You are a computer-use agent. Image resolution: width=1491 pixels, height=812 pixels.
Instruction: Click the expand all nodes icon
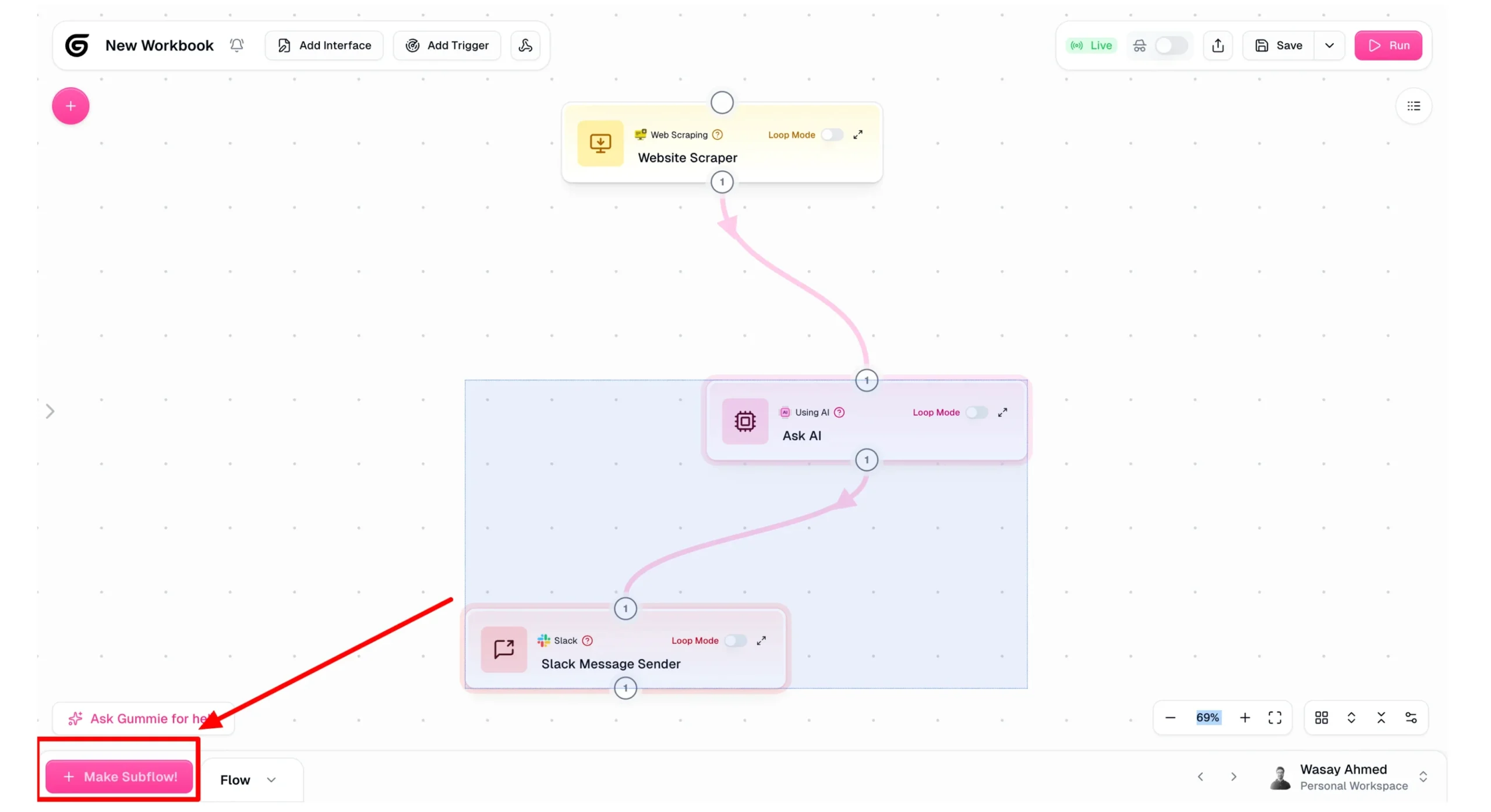pos(1351,718)
